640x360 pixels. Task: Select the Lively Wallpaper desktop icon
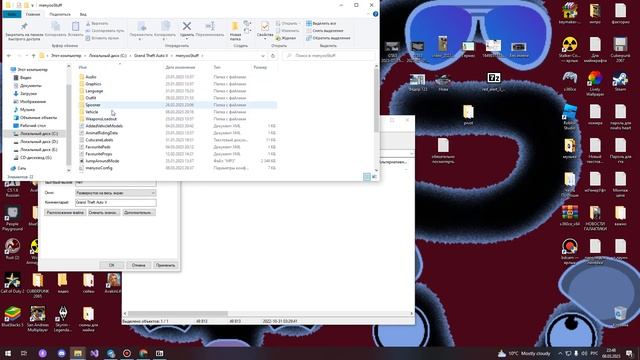pos(595,83)
